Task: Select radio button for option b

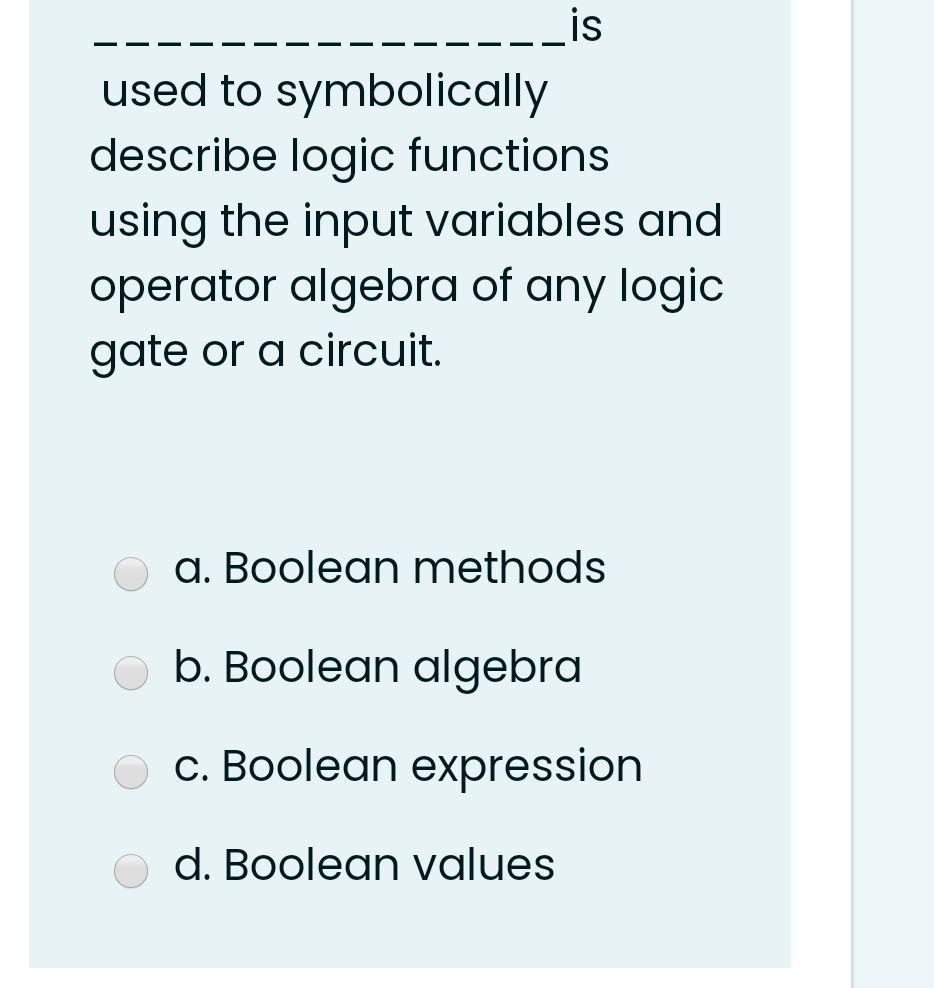Action: (x=130, y=672)
